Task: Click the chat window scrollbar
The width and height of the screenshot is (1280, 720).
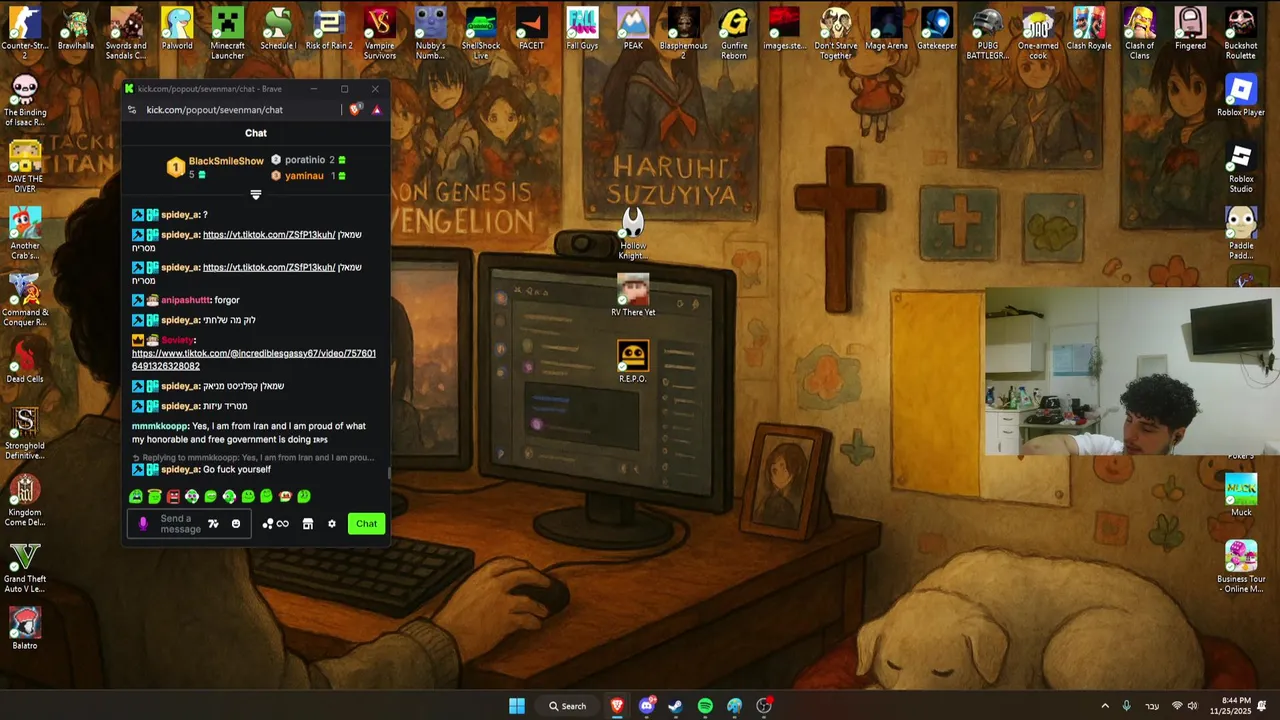Action: pyautogui.click(x=389, y=472)
